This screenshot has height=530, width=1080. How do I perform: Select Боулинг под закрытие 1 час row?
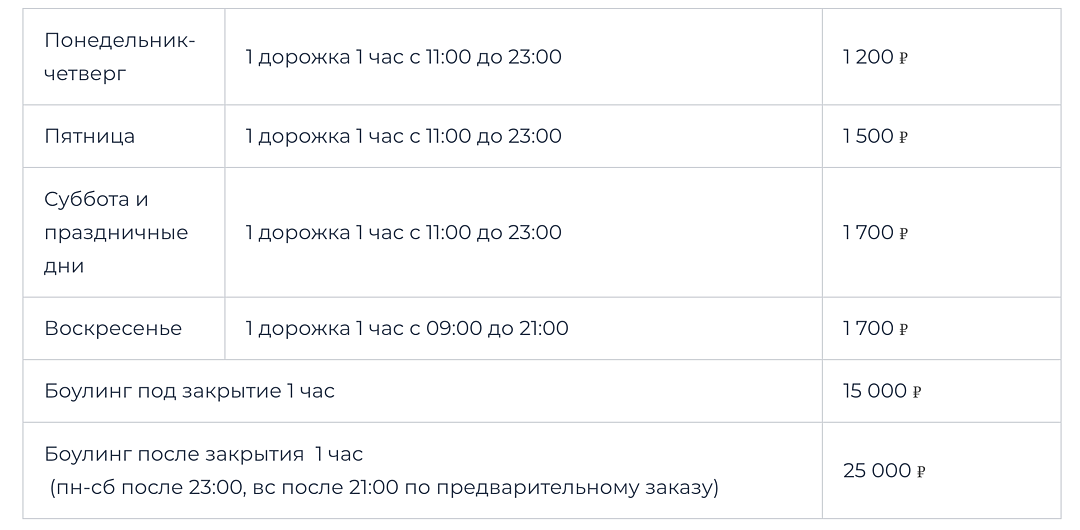coord(190,391)
